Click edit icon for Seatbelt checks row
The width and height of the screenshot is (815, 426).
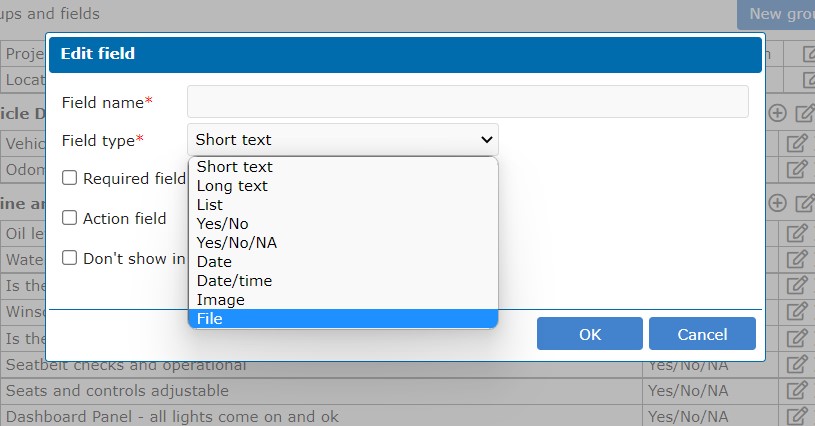[798, 365]
